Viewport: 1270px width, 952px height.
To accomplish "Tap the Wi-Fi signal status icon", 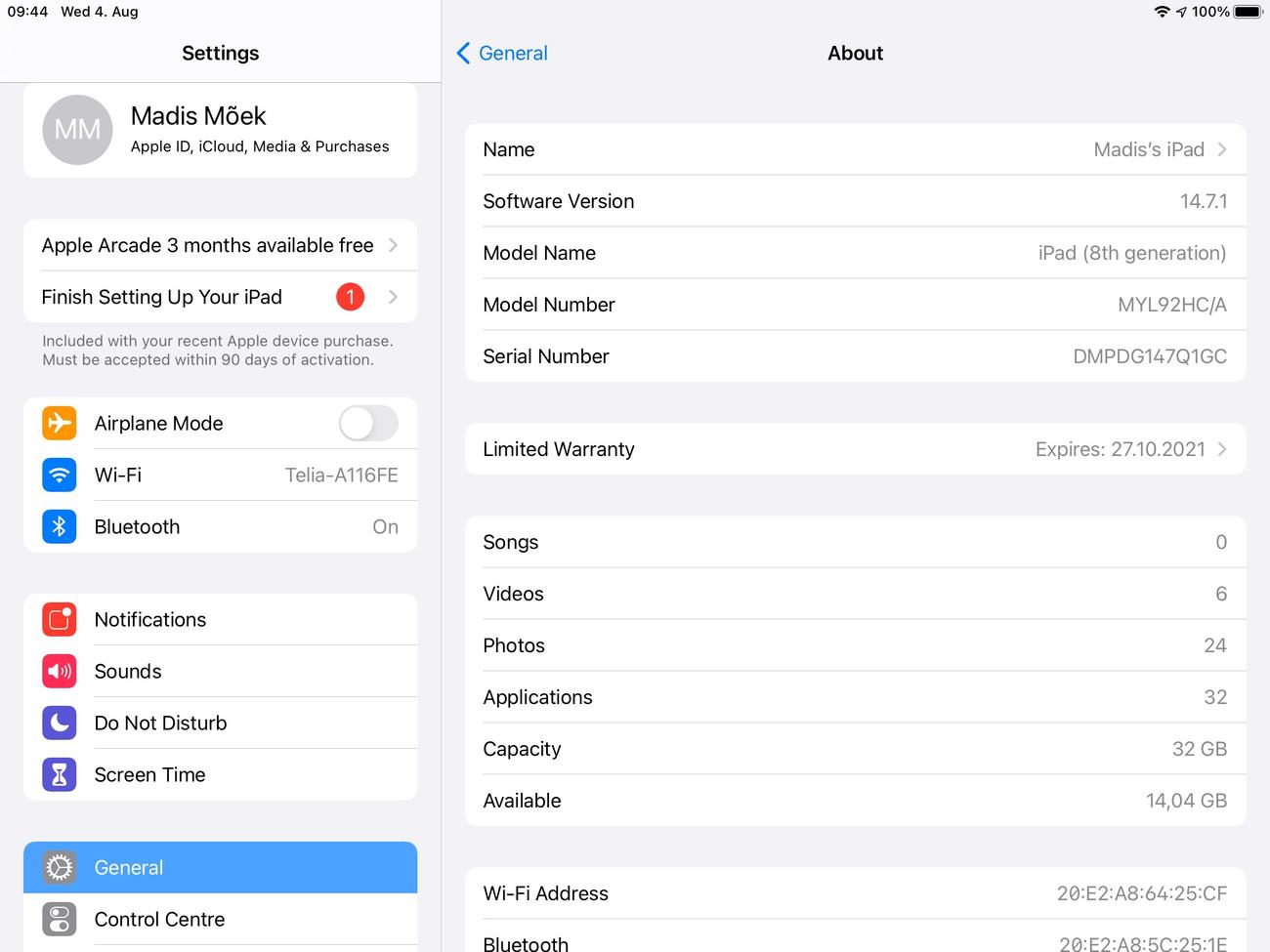I will point(1162,12).
